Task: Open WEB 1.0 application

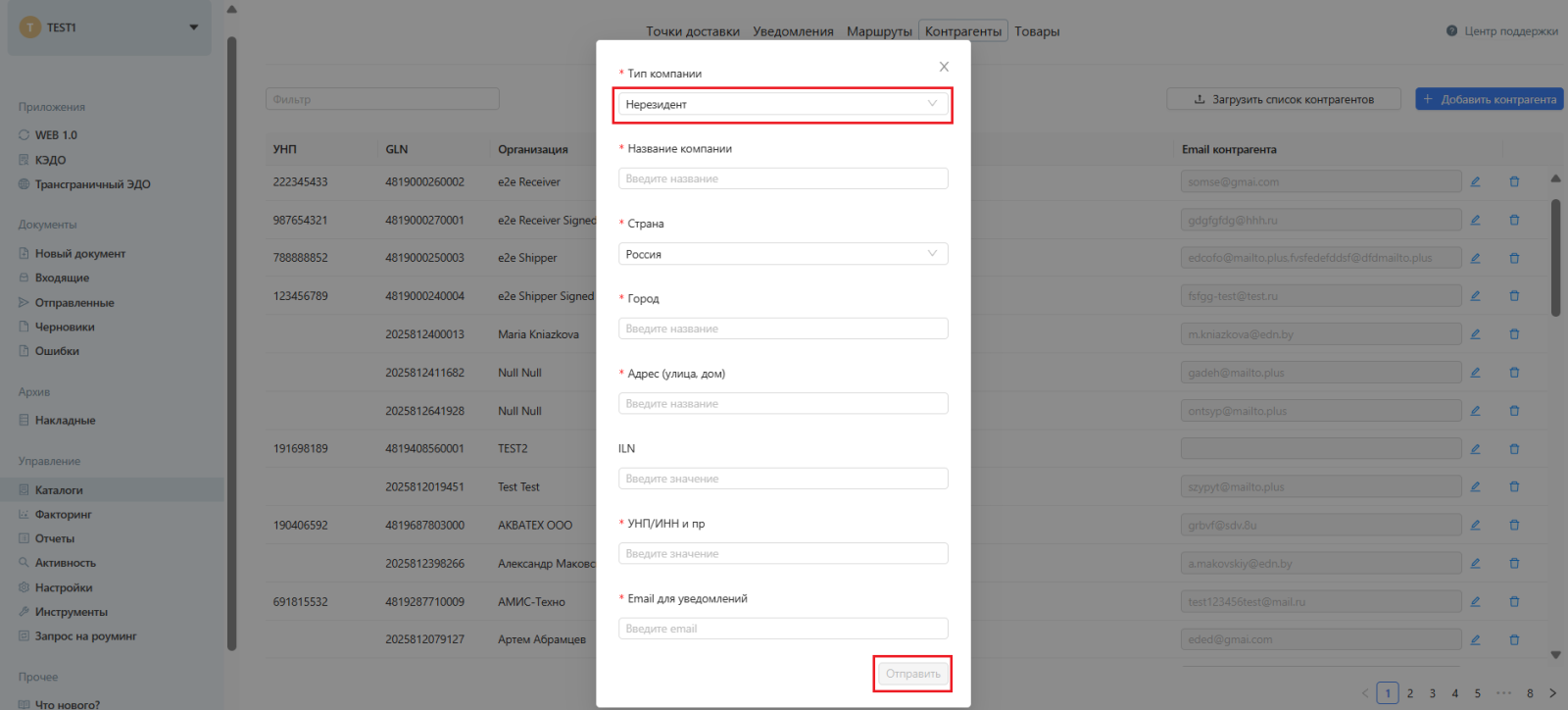Action: click(x=56, y=135)
